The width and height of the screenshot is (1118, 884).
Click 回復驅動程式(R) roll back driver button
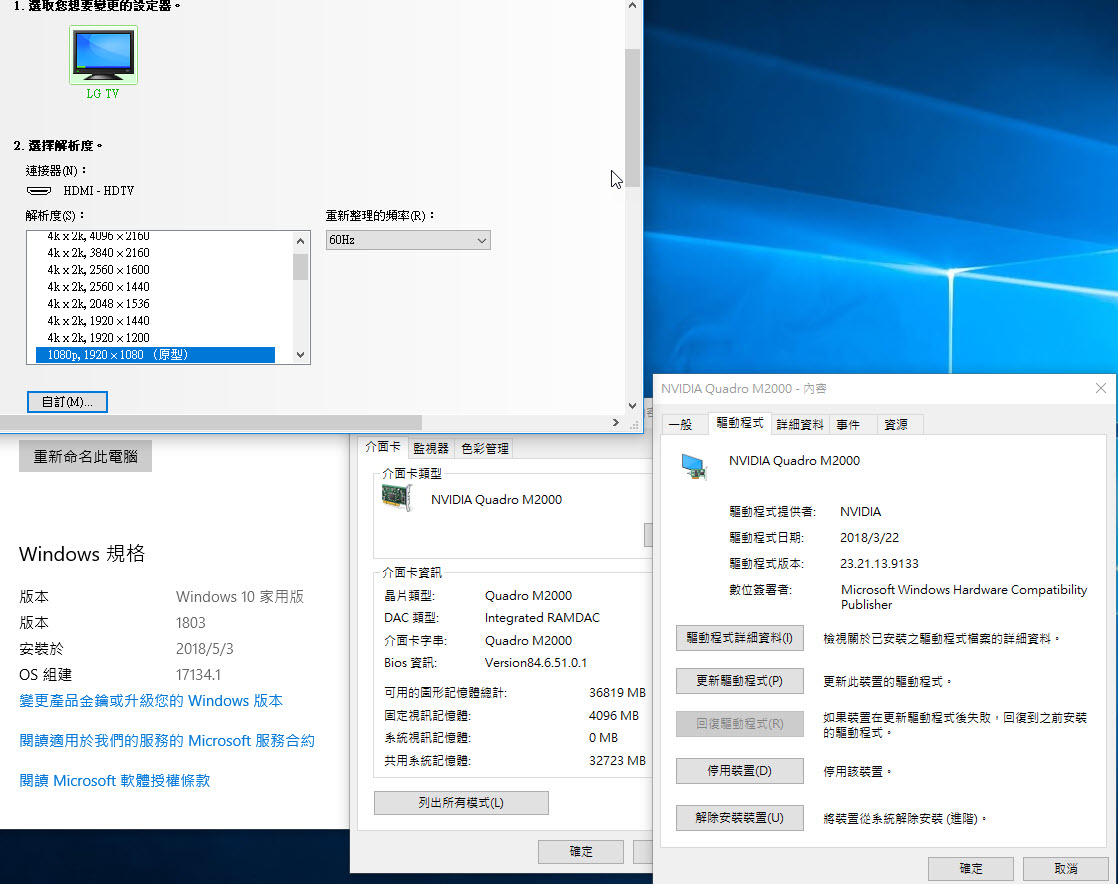tap(739, 724)
